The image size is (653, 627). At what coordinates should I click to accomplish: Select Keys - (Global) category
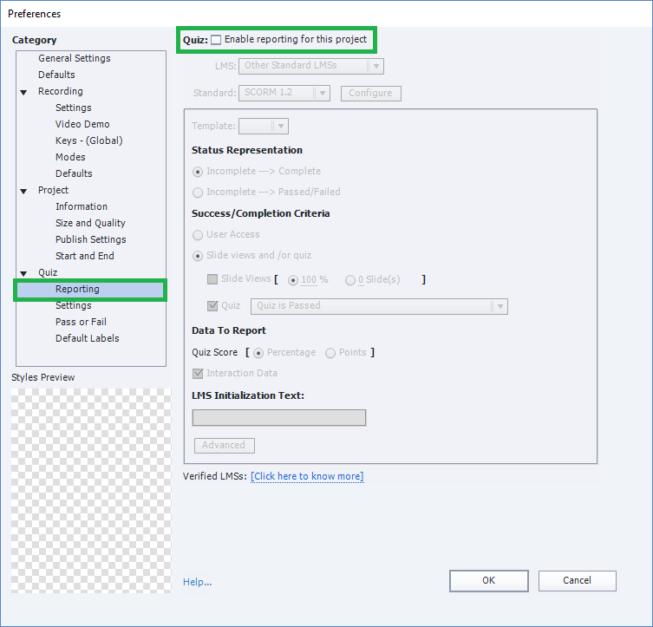click(89, 141)
